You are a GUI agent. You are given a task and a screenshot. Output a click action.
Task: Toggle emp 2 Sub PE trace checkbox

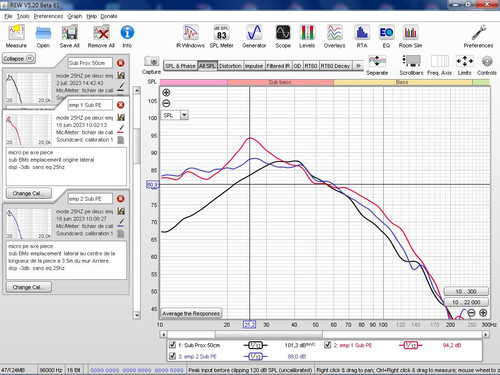point(172,356)
